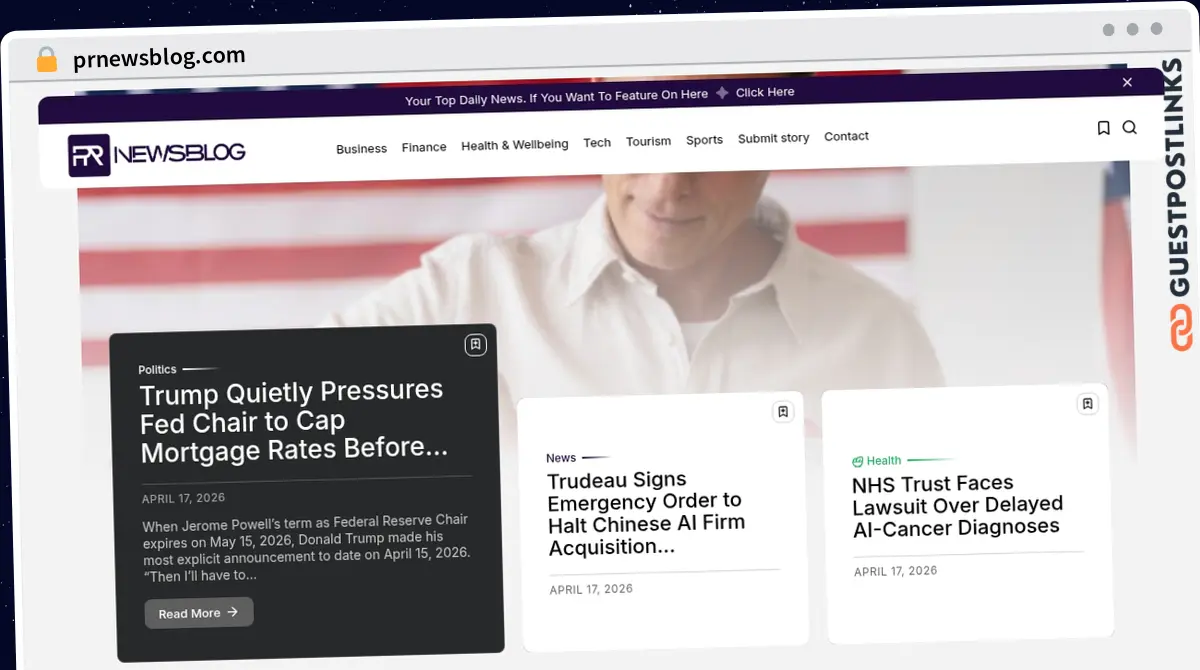This screenshot has width=1200, height=670.
Task: Bookmark the Trudeau emergency order article
Action: (x=783, y=411)
